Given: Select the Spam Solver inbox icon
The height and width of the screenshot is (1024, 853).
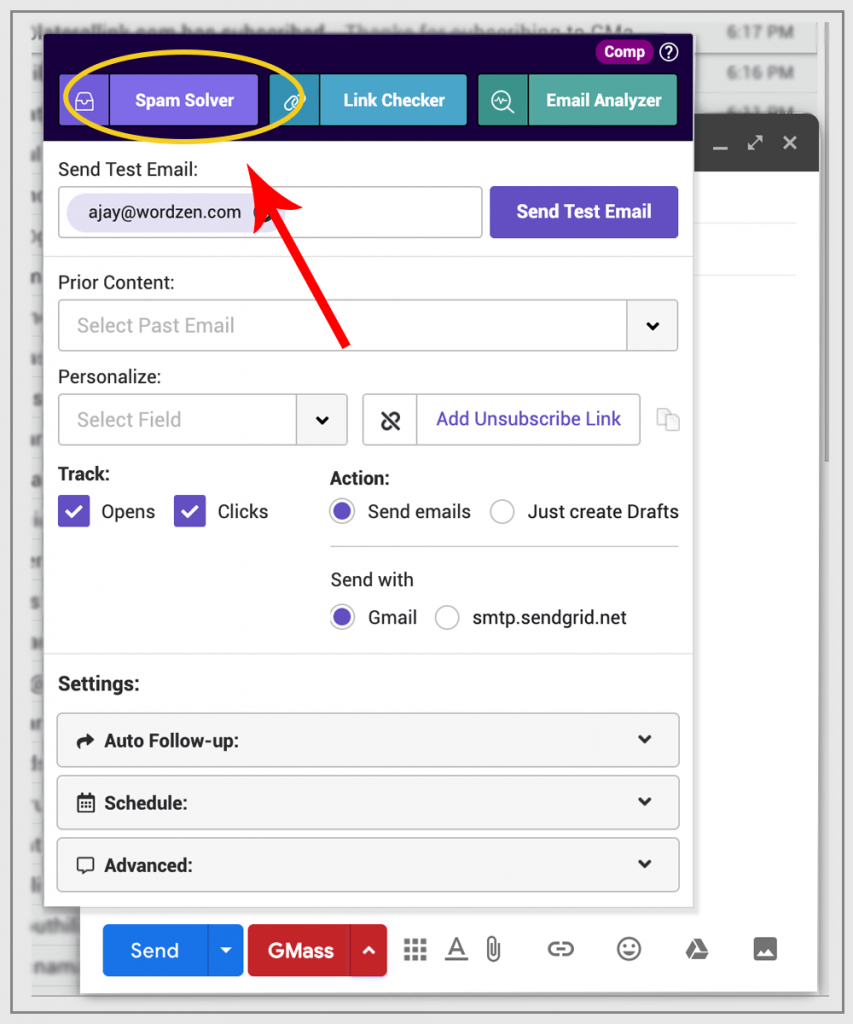Looking at the screenshot, I should [x=84, y=100].
